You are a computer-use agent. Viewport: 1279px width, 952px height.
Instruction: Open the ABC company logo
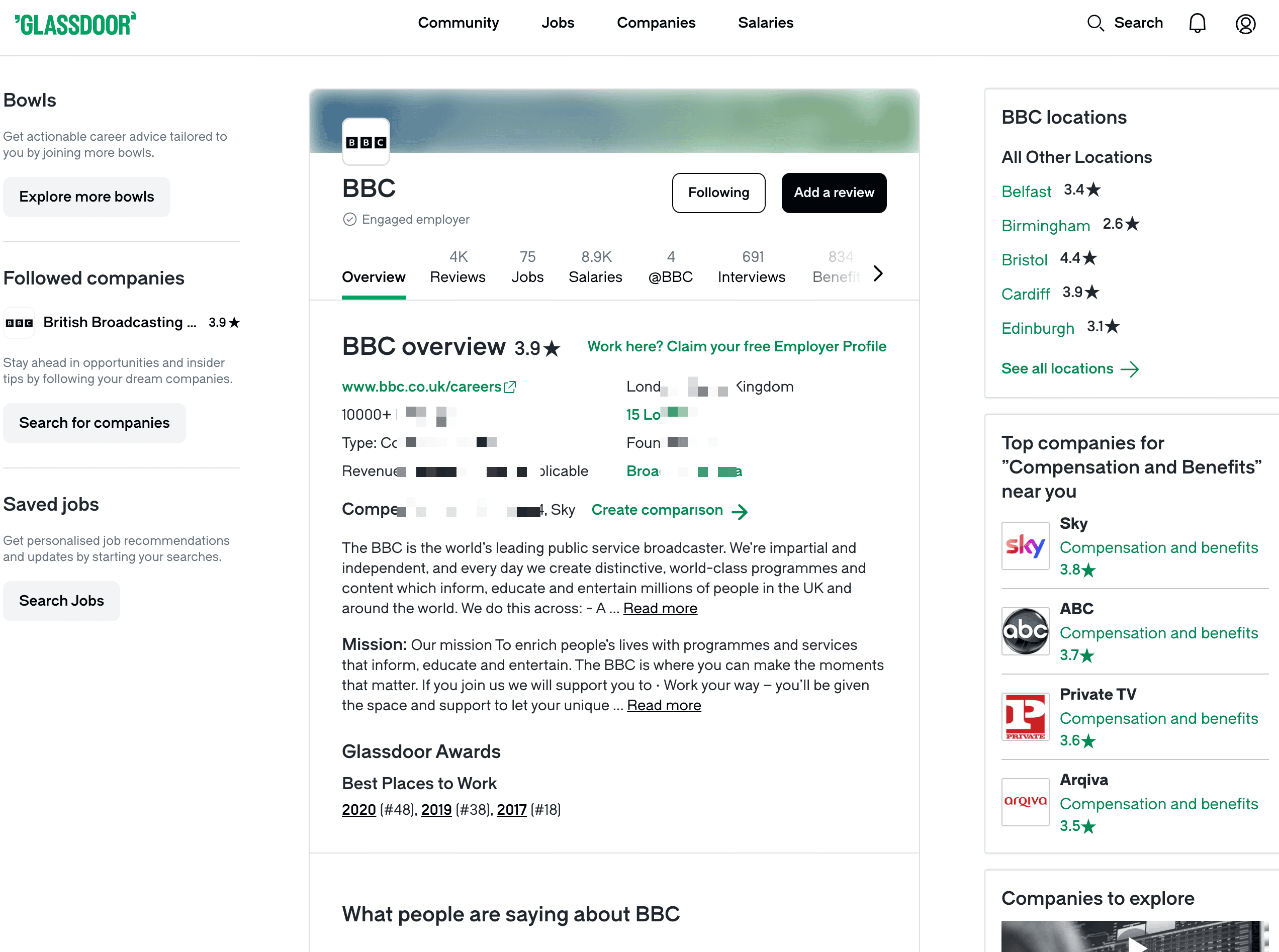(1025, 631)
